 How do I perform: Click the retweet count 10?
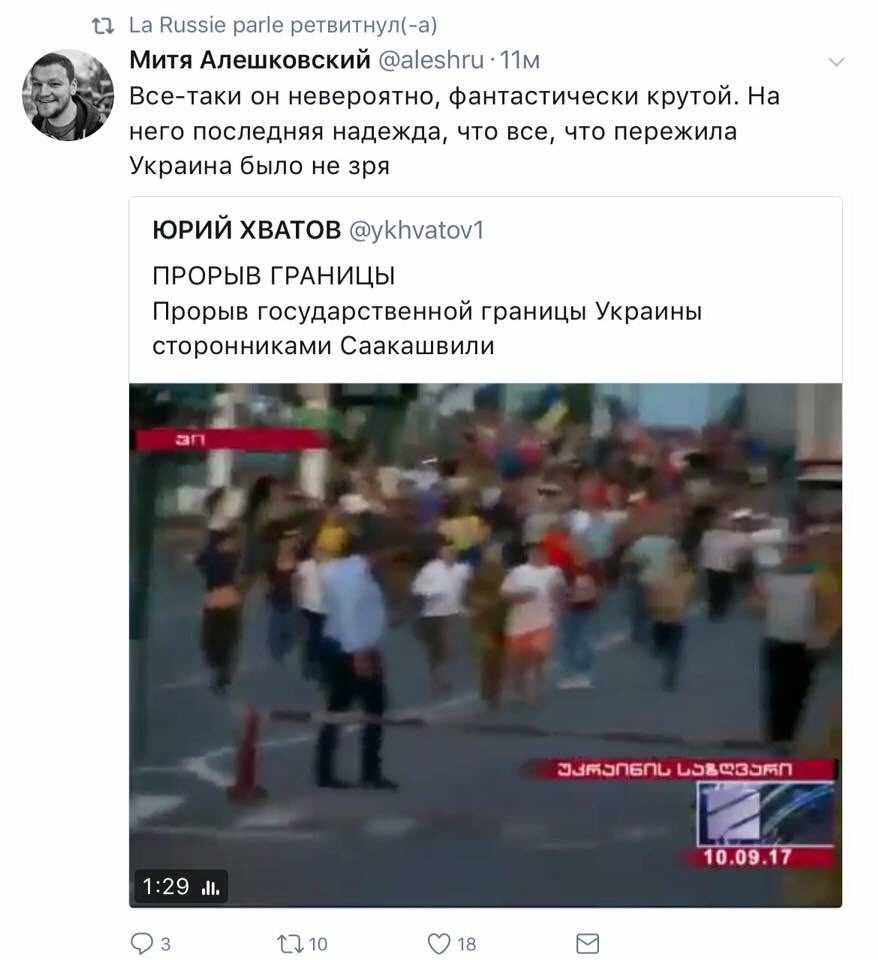(318, 945)
